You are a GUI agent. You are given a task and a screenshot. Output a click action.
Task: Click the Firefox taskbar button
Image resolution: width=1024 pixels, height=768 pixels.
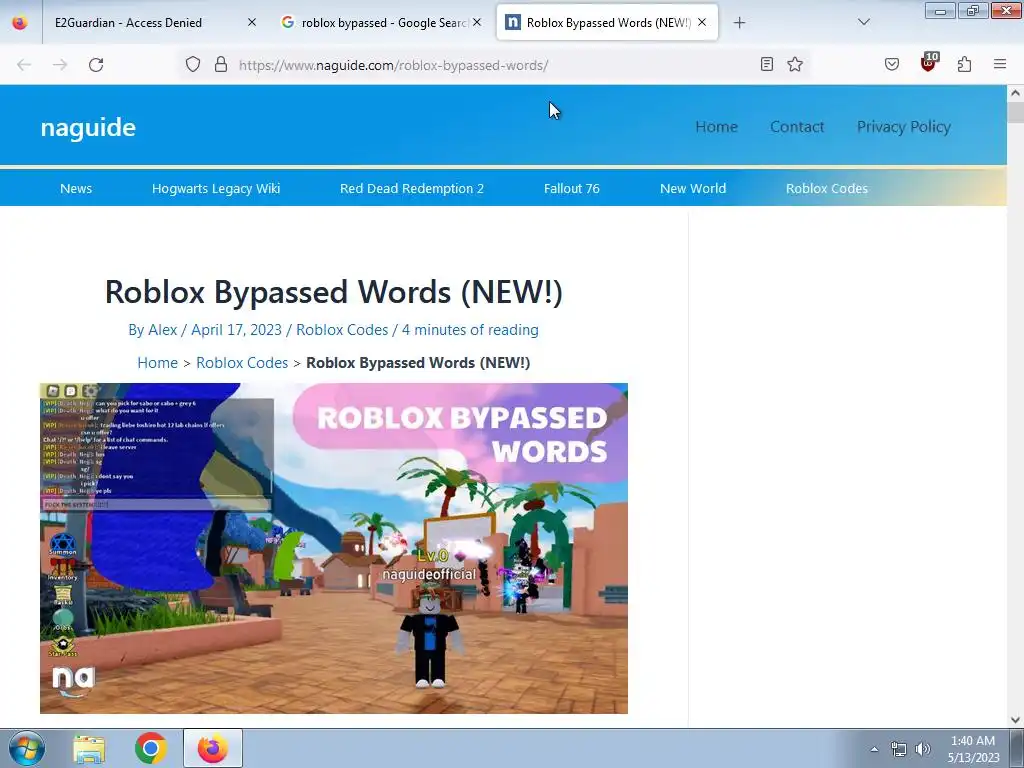(213, 748)
